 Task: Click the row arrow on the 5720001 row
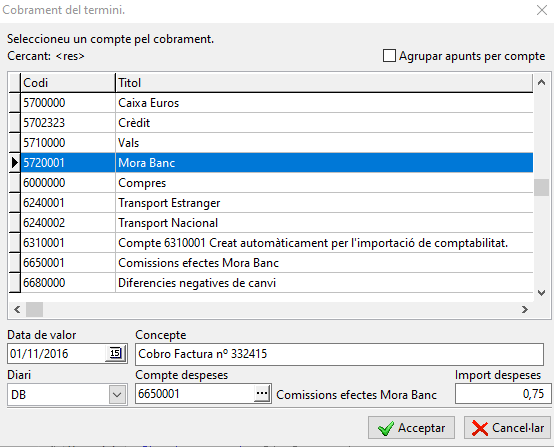click(14, 163)
